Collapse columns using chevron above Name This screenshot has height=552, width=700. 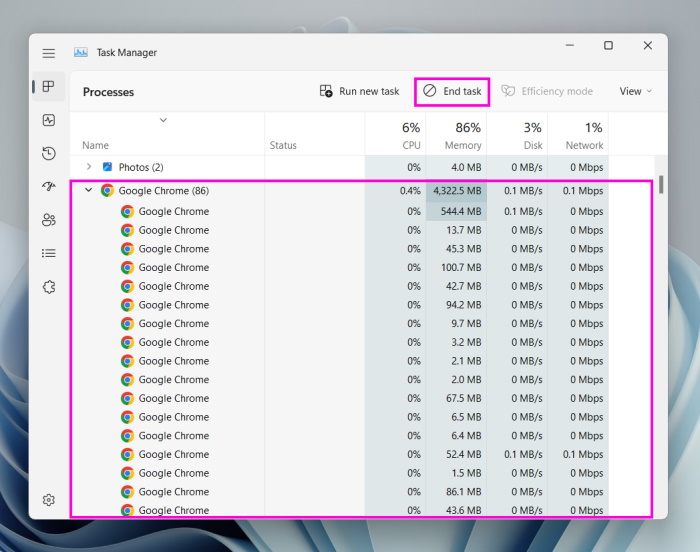click(163, 120)
